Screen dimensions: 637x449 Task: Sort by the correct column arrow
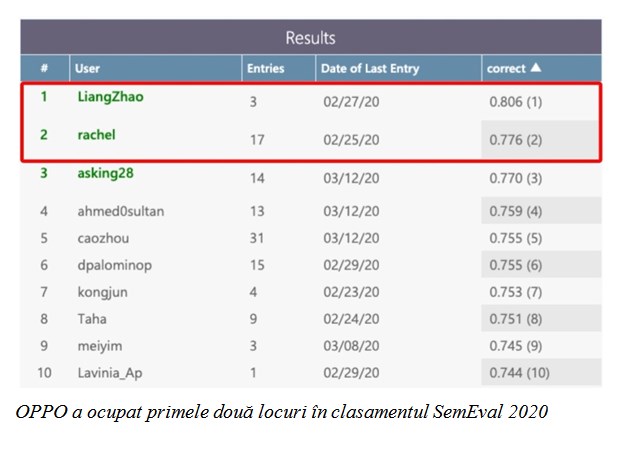(535, 68)
